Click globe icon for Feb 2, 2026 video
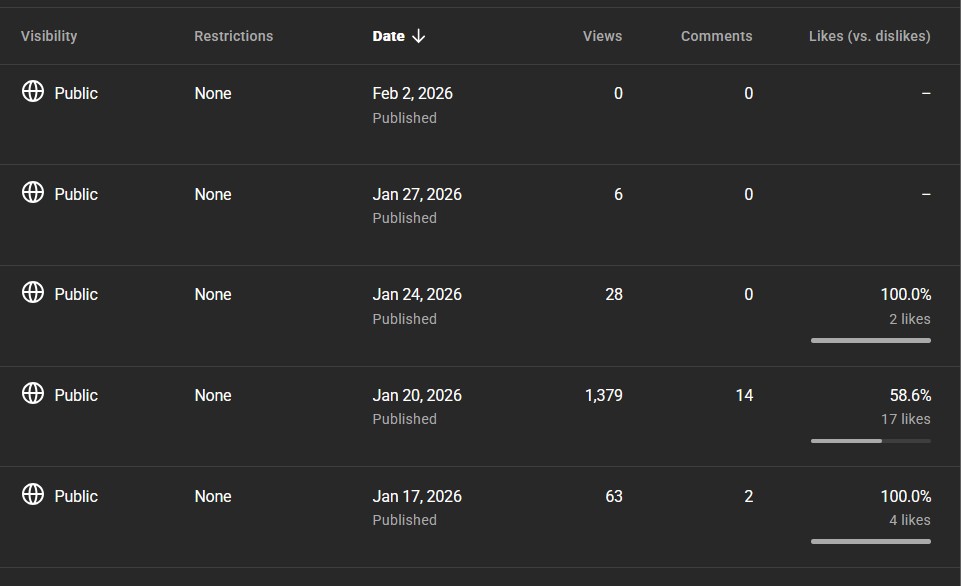The image size is (961, 586). click(33, 92)
